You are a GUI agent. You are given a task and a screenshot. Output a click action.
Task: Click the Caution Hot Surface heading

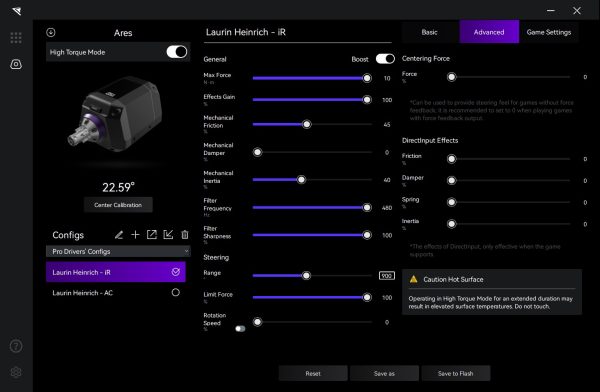tap(453, 279)
